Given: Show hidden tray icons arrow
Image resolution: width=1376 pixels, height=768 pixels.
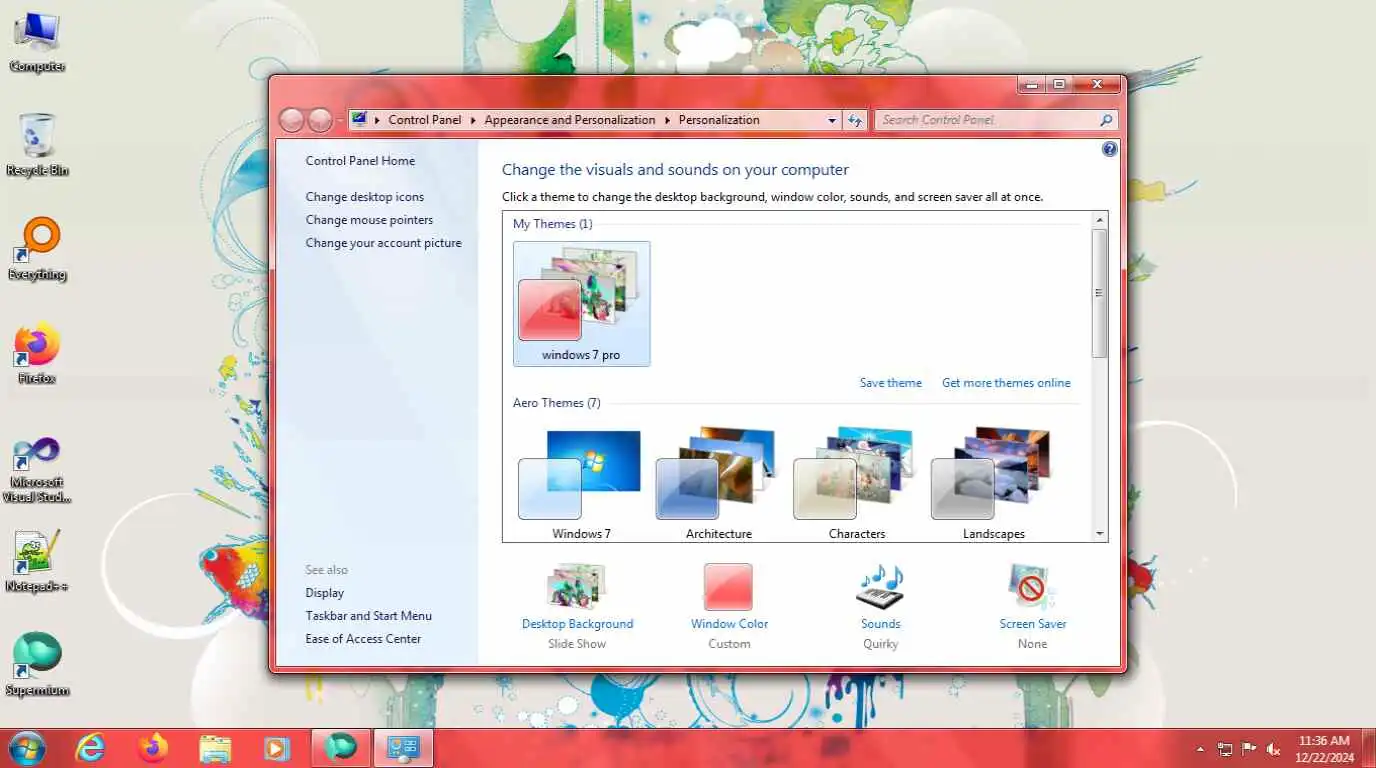Looking at the screenshot, I should pyautogui.click(x=1200, y=749).
